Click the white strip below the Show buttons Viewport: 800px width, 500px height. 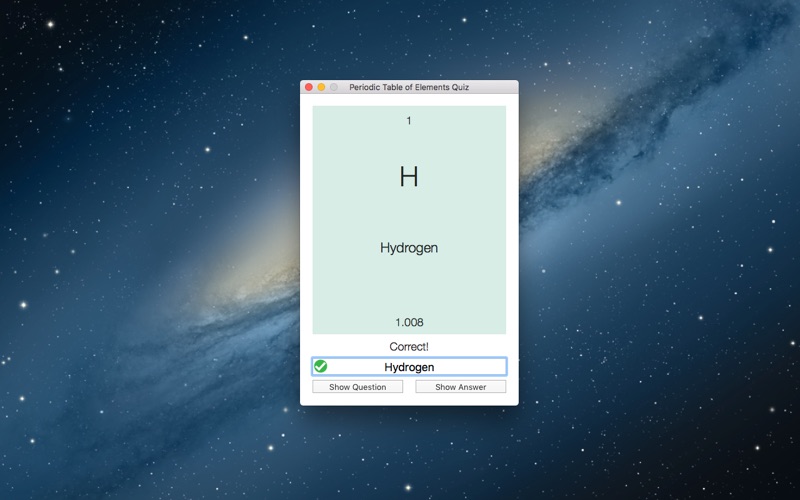click(408, 399)
